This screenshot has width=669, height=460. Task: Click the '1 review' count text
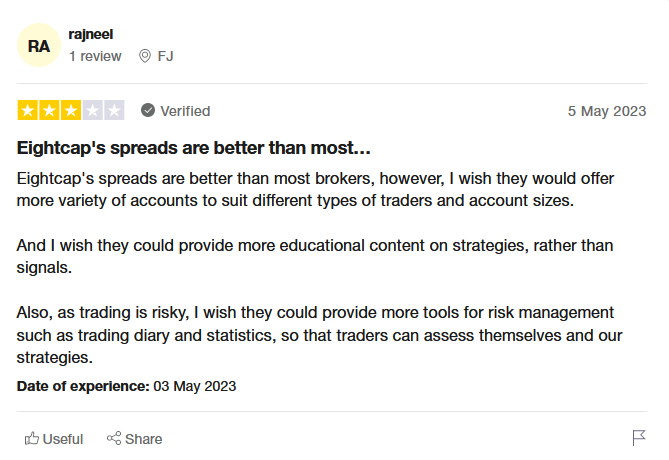point(95,56)
